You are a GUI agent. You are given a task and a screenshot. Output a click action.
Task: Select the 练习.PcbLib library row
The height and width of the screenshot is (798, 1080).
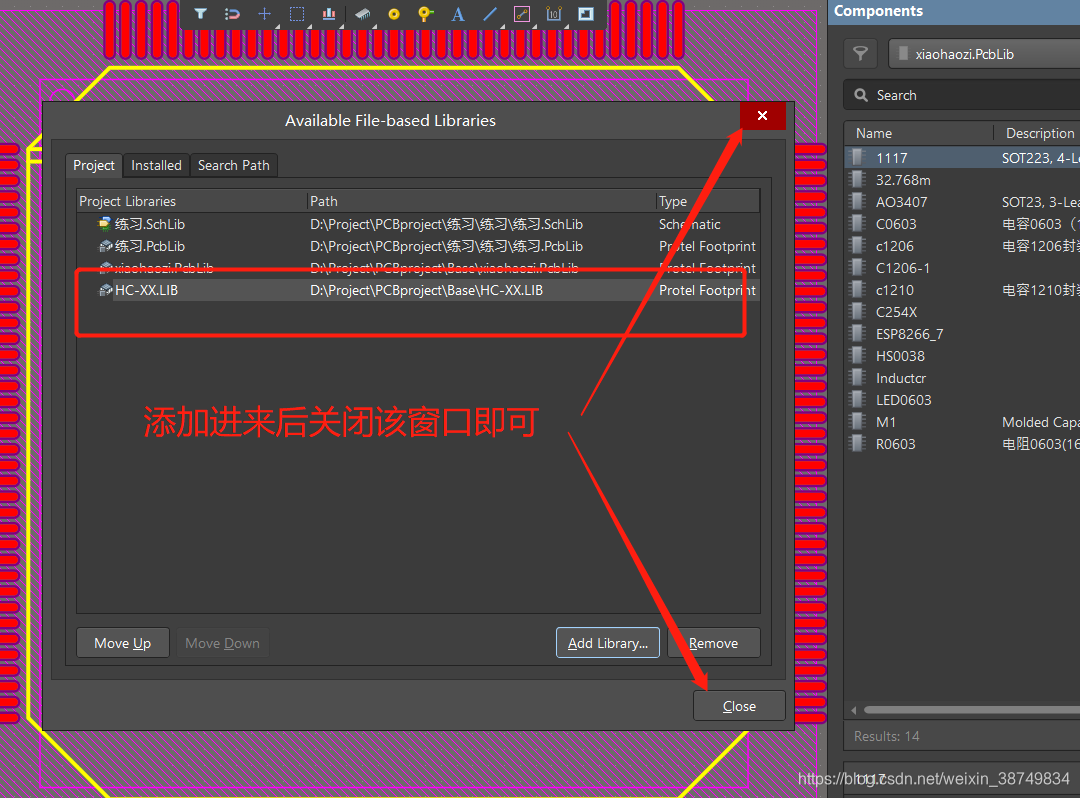pyautogui.click(x=417, y=246)
